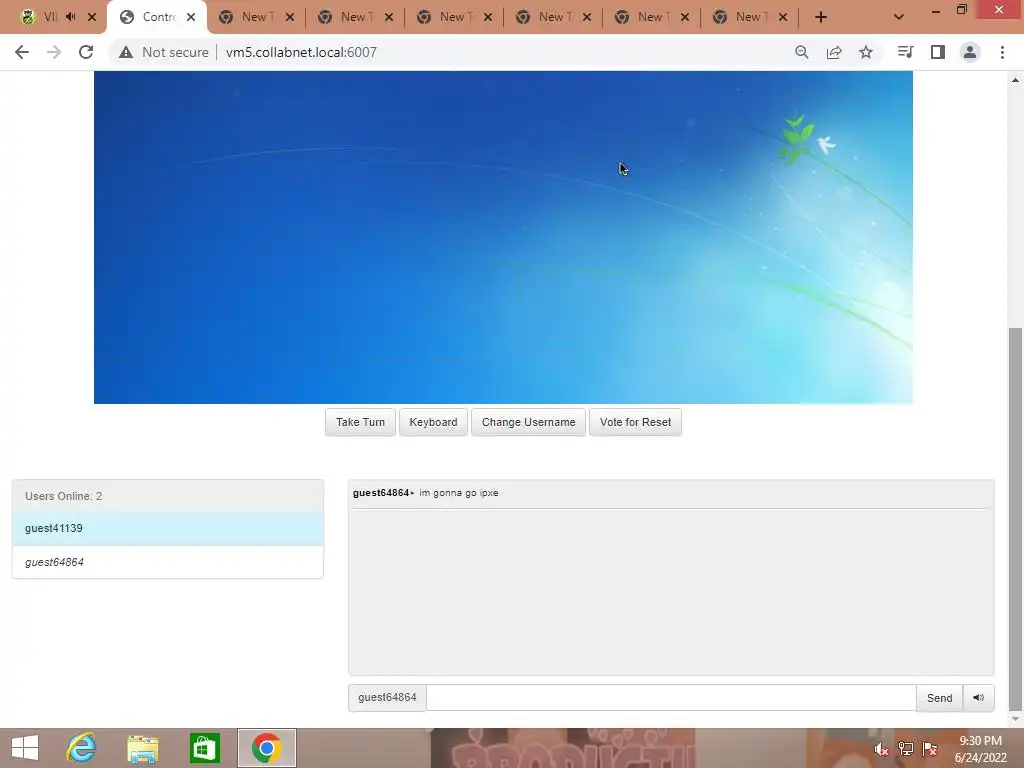Screen dimensions: 1024x768
Task: Open the Chrome profile avatar
Action: [x=970, y=52]
